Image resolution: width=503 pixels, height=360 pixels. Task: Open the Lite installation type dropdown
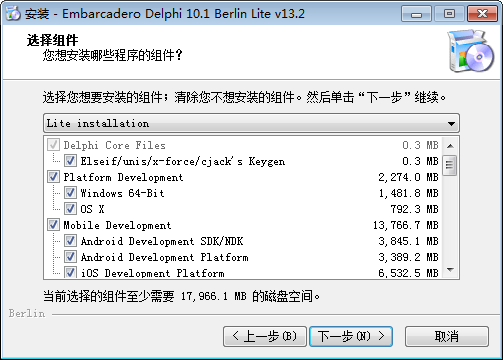[251, 123]
